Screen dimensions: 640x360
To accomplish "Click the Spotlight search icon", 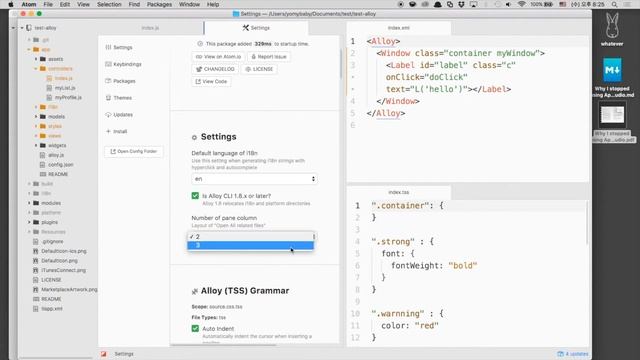I will [x=614, y=4].
